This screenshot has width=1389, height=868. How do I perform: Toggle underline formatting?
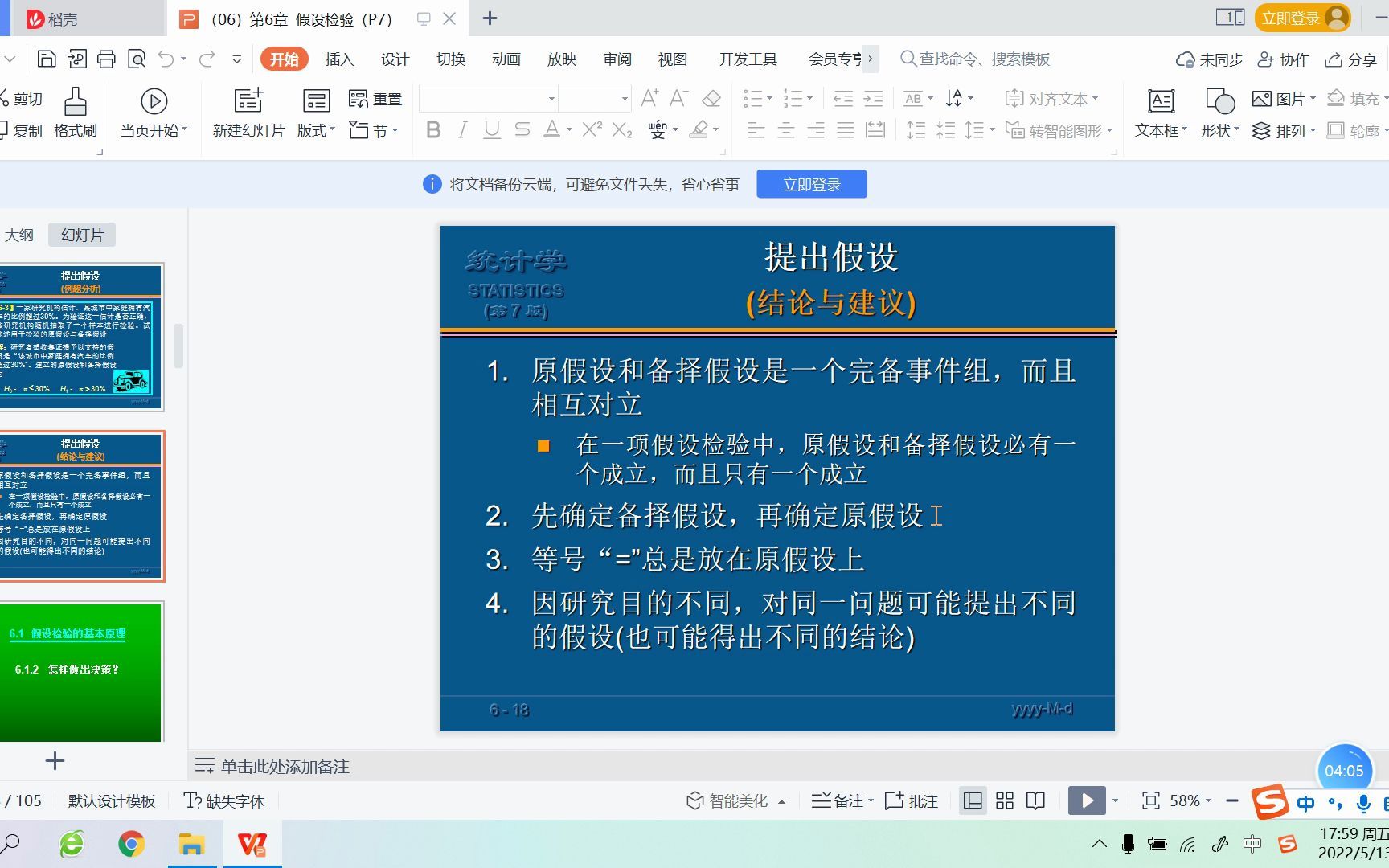pos(491,129)
